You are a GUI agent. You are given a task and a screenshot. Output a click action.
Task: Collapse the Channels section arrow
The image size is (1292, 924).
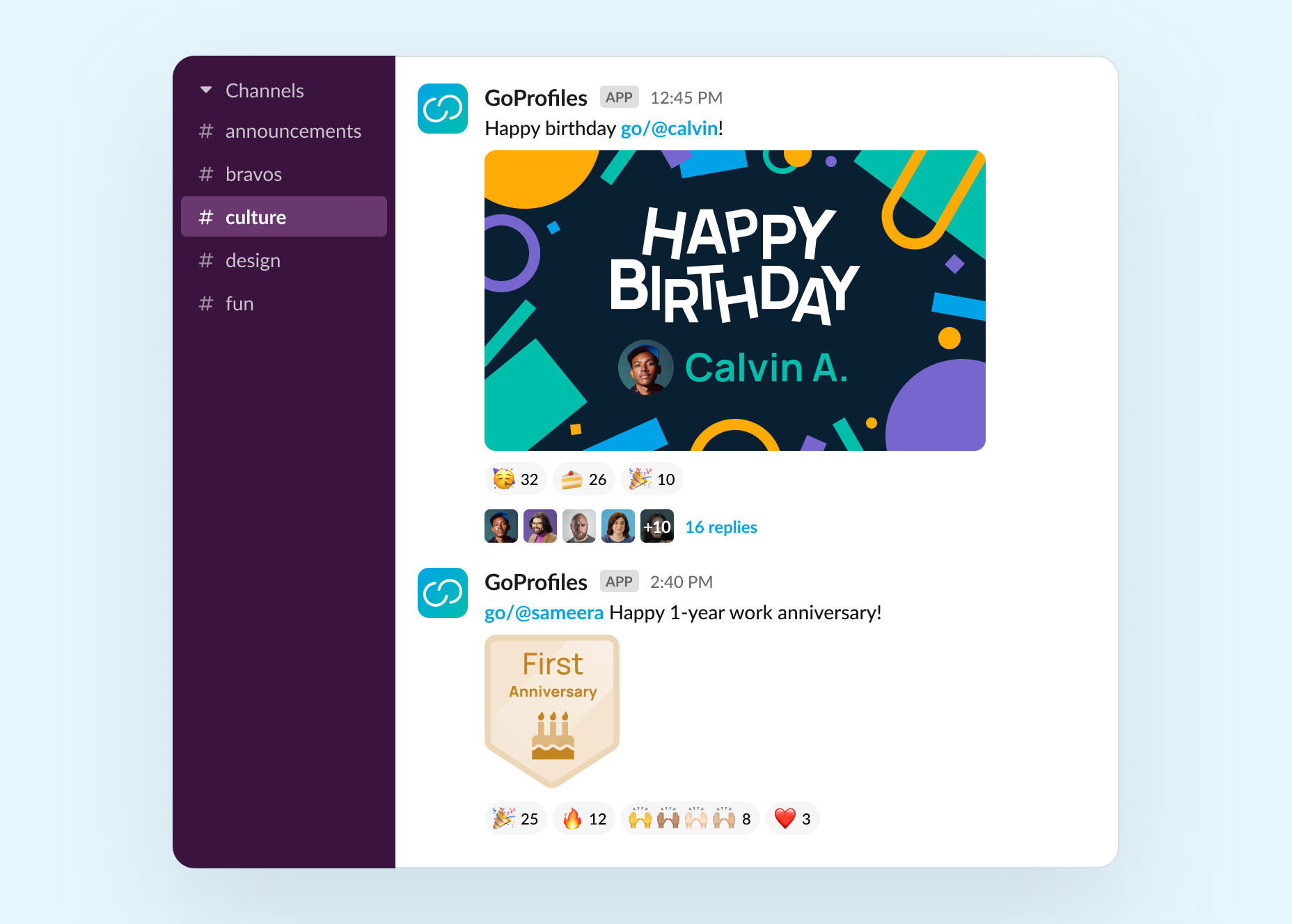205,90
